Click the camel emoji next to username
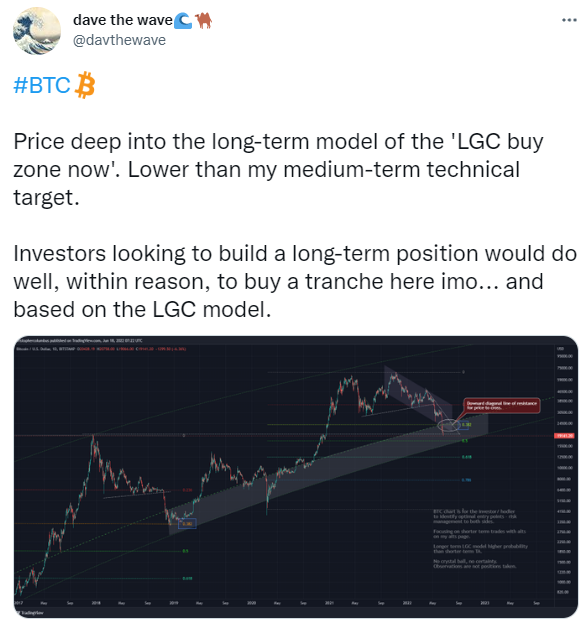Viewport: 585px width, 624px height. point(204,20)
